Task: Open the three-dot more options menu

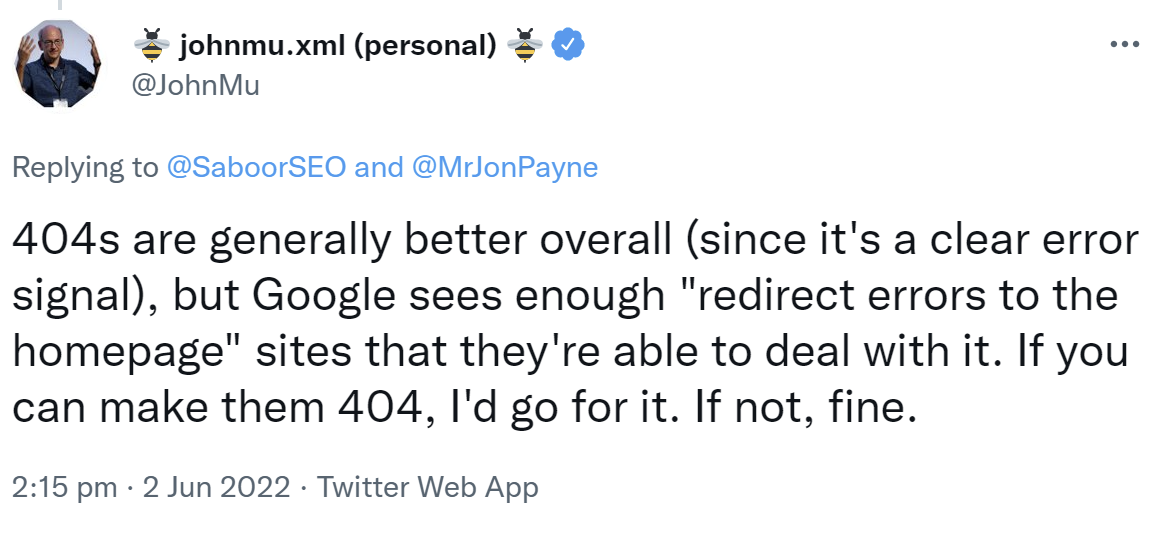Action: tap(1124, 44)
